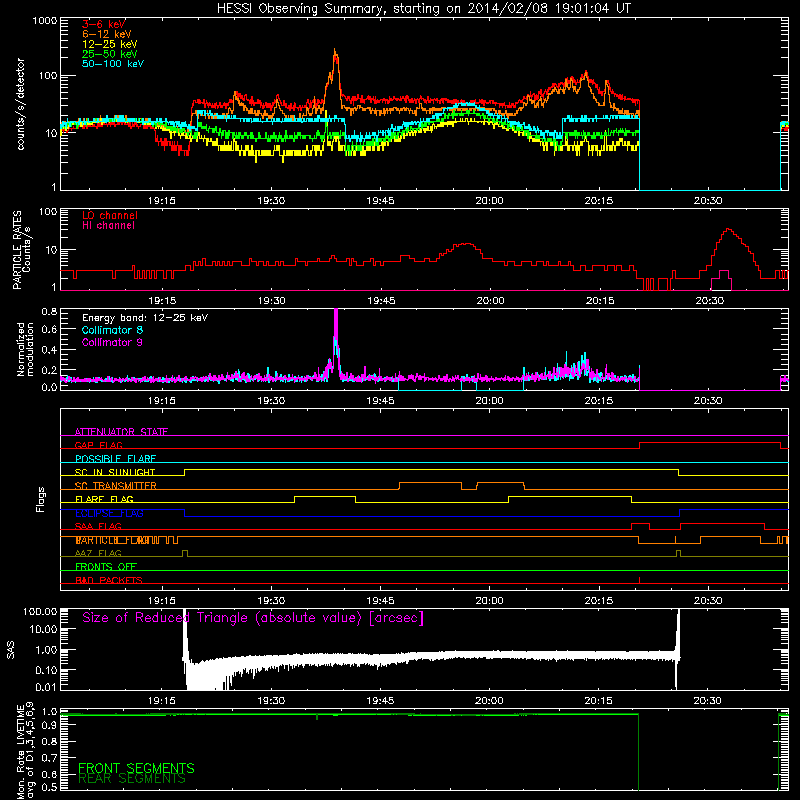
Task: Click the FLARE FLAG label
Action: (104, 499)
